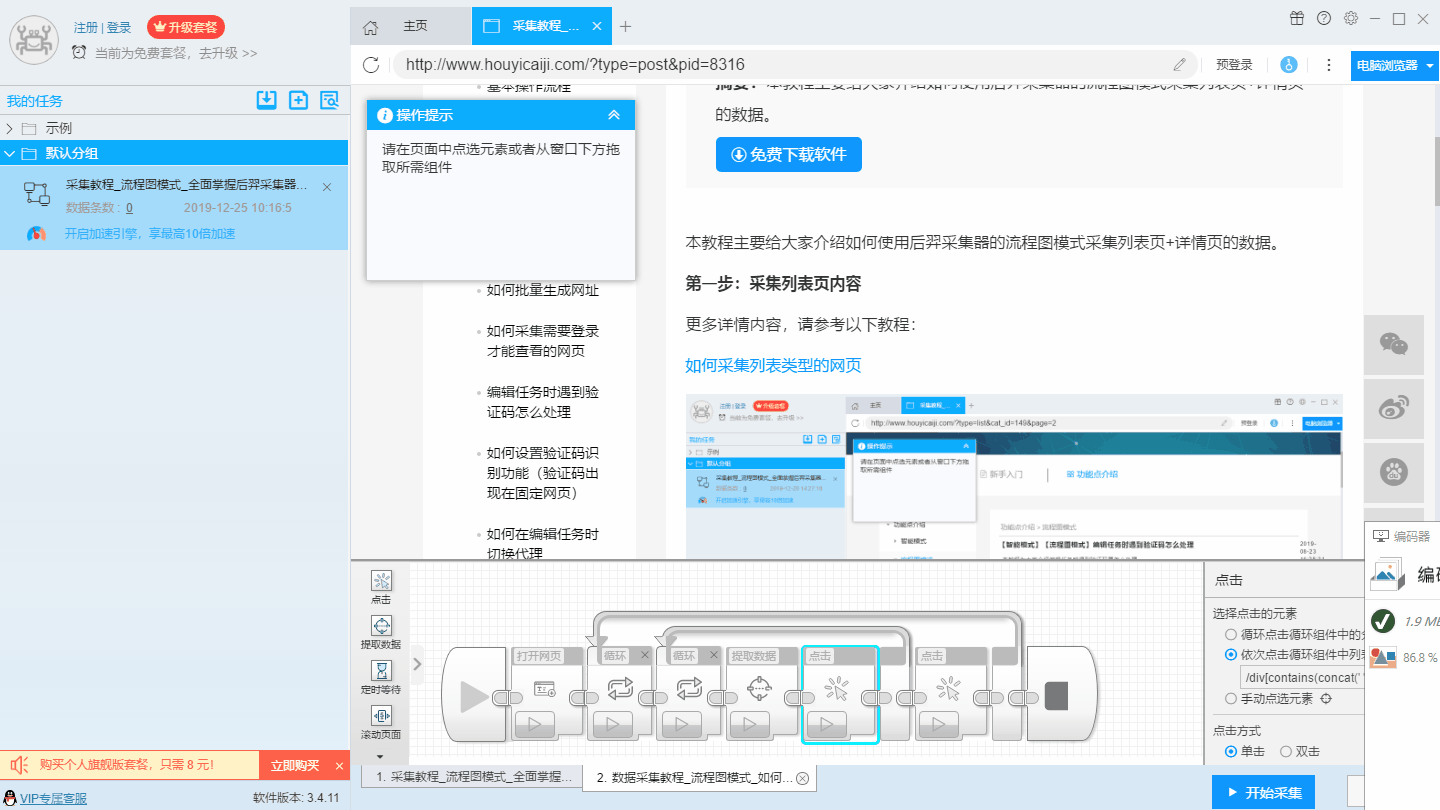Click the speaker icon in the promo bar
1440x810 pixels.
pyautogui.click(x=17, y=765)
